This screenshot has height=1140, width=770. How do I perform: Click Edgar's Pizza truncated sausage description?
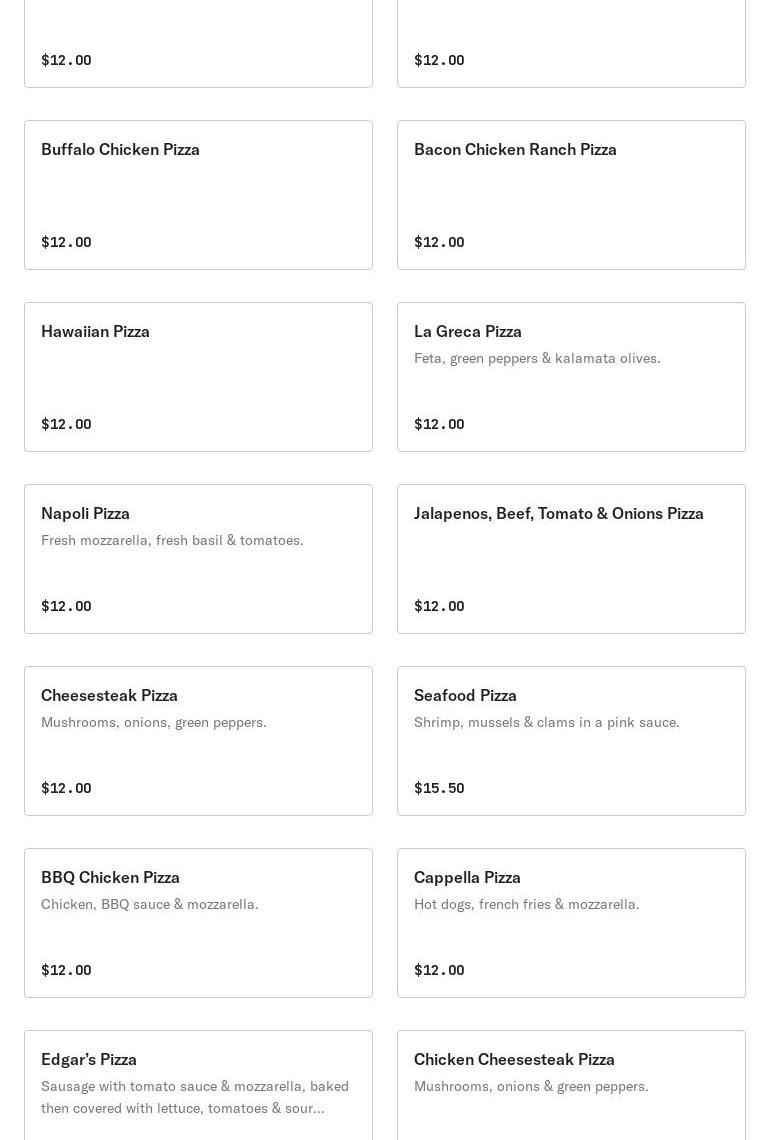click(195, 1097)
